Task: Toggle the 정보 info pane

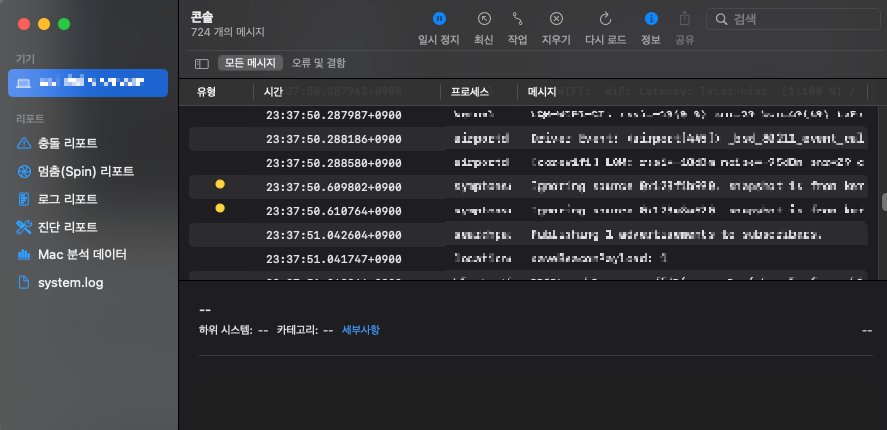Action: pyautogui.click(x=651, y=19)
